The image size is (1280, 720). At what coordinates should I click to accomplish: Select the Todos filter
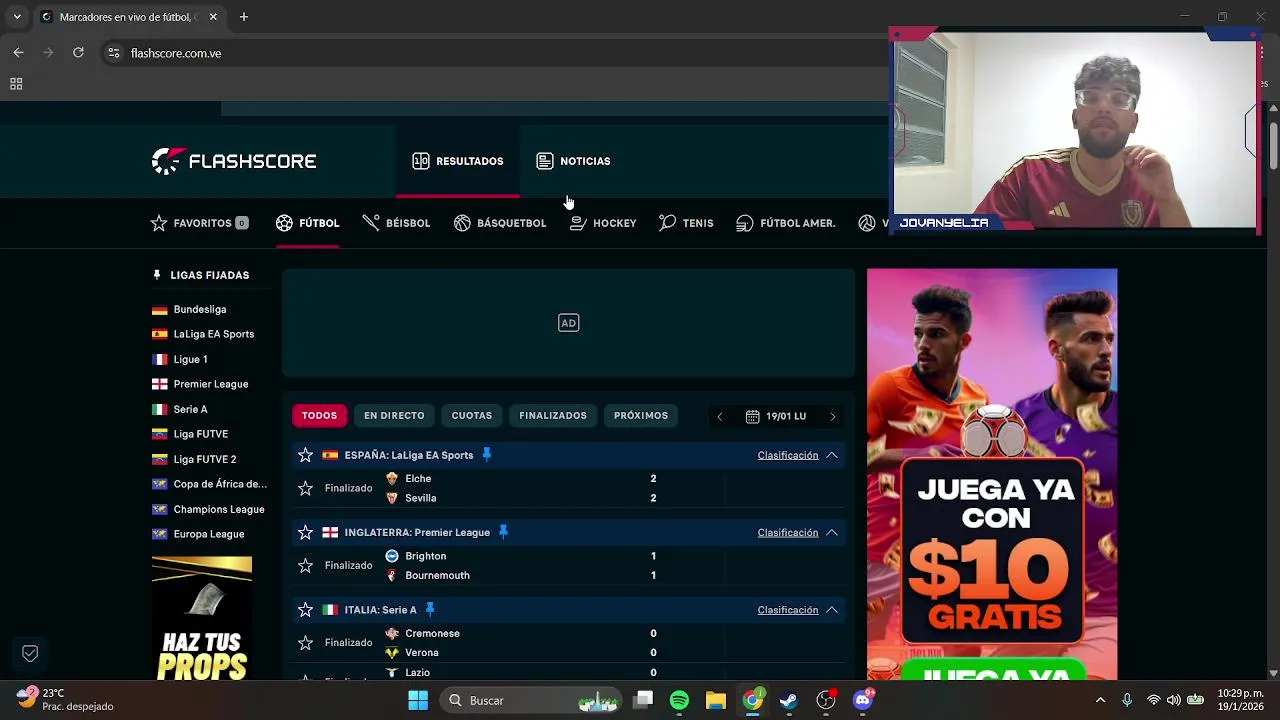click(320, 415)
